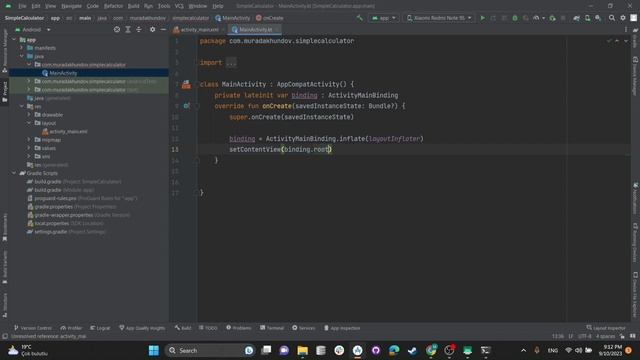This screenshot has width=640, height=360.
Task: Expand the manifests folder
Action: 22,48
